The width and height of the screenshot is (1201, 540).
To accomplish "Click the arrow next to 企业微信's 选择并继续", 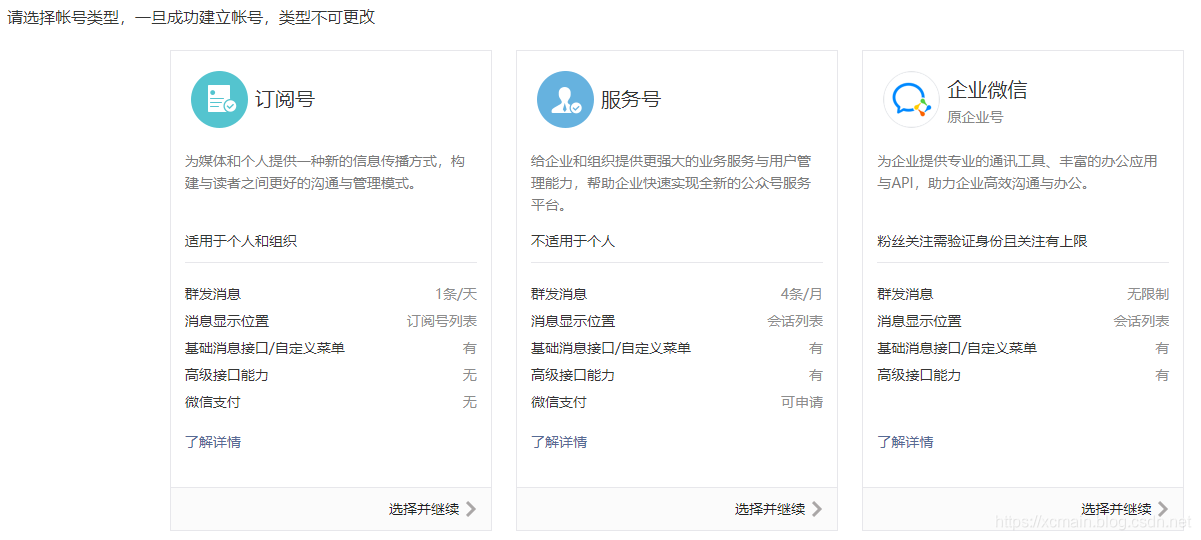I will click(x=1163, y=509).
